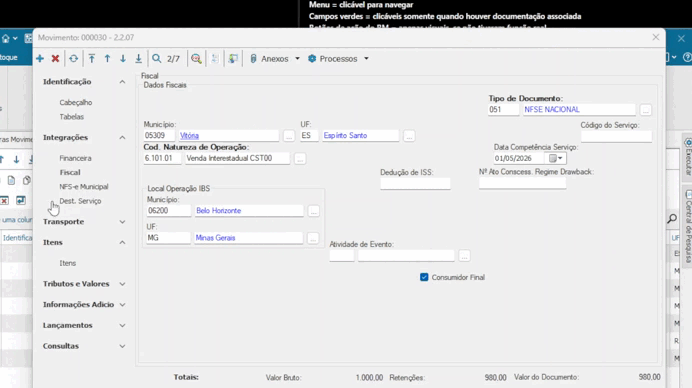692x388 pixels.
Task: Click the natureza code field 6.101.01
Action: coord(162,158)
